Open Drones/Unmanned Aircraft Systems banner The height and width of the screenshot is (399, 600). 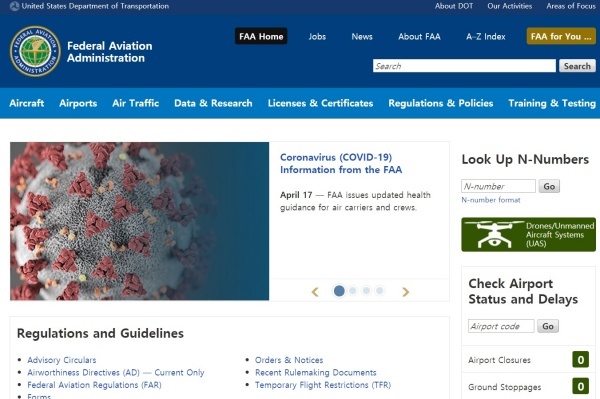(528, 235)
